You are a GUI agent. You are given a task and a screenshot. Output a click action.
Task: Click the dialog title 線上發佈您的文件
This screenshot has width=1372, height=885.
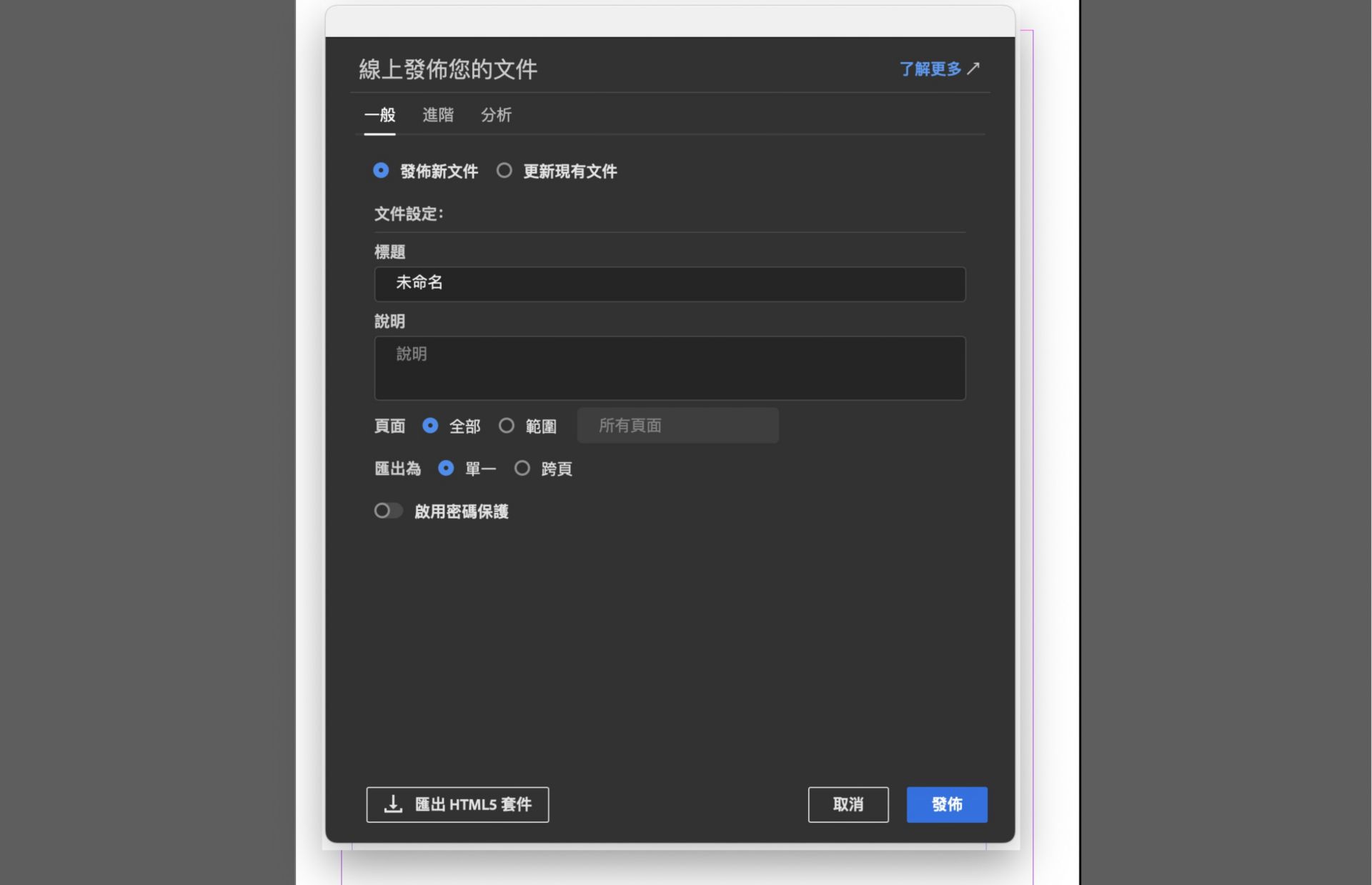[x=448, y=69]
